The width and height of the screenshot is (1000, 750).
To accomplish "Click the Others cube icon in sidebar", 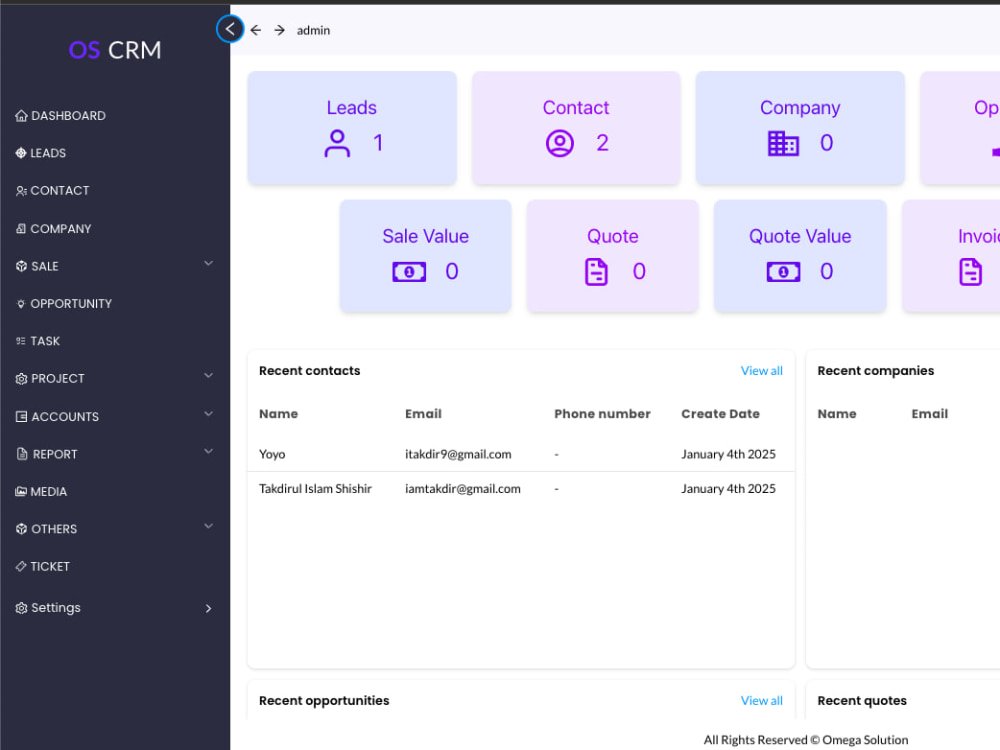I will click(21, 529).
